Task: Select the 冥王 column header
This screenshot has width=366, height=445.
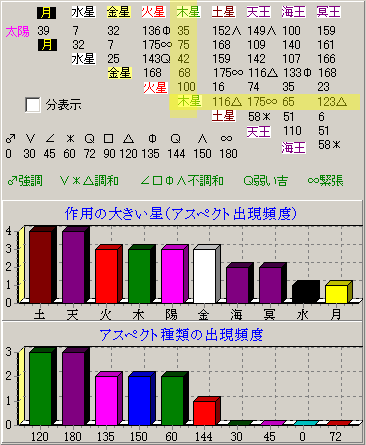Action: point(329,12)
